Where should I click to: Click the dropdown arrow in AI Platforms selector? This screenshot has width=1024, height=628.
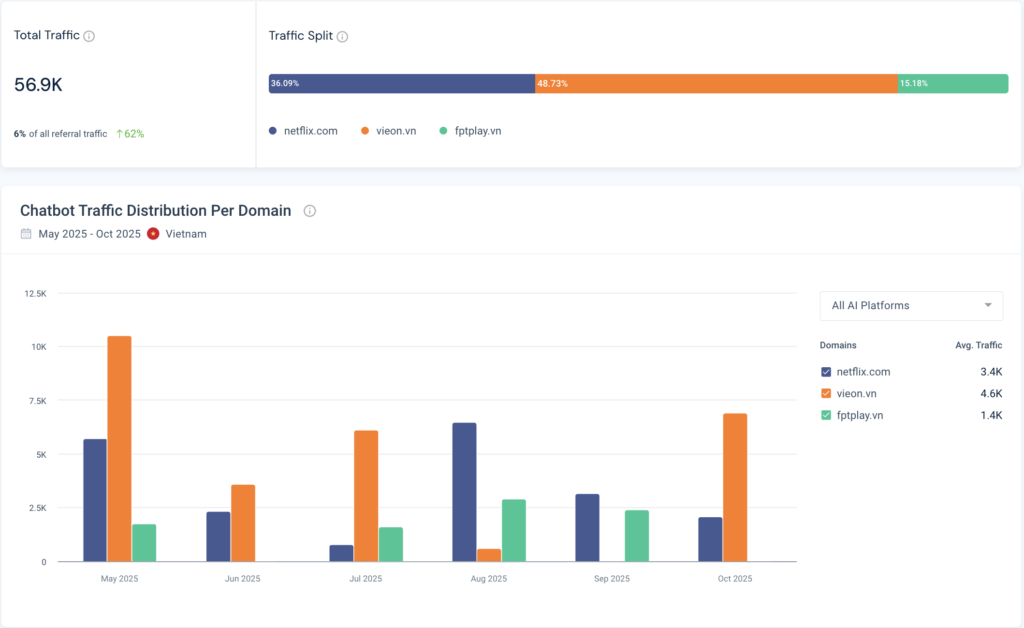tap(987, 306)
